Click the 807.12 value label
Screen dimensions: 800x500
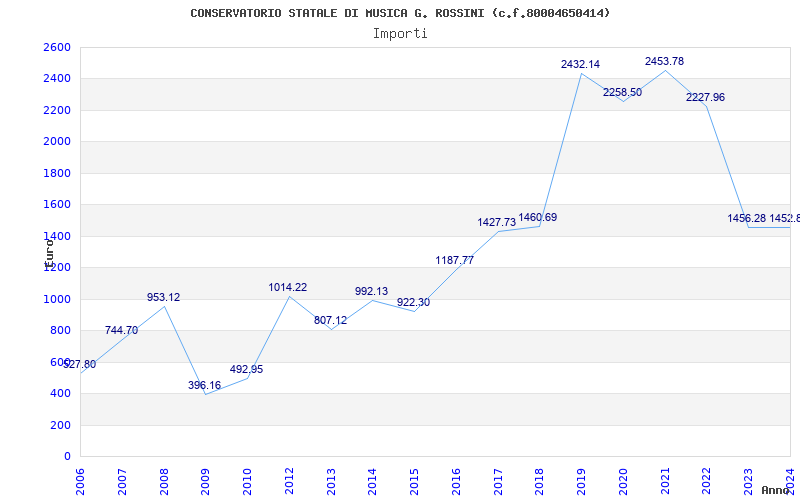(330, 320)
